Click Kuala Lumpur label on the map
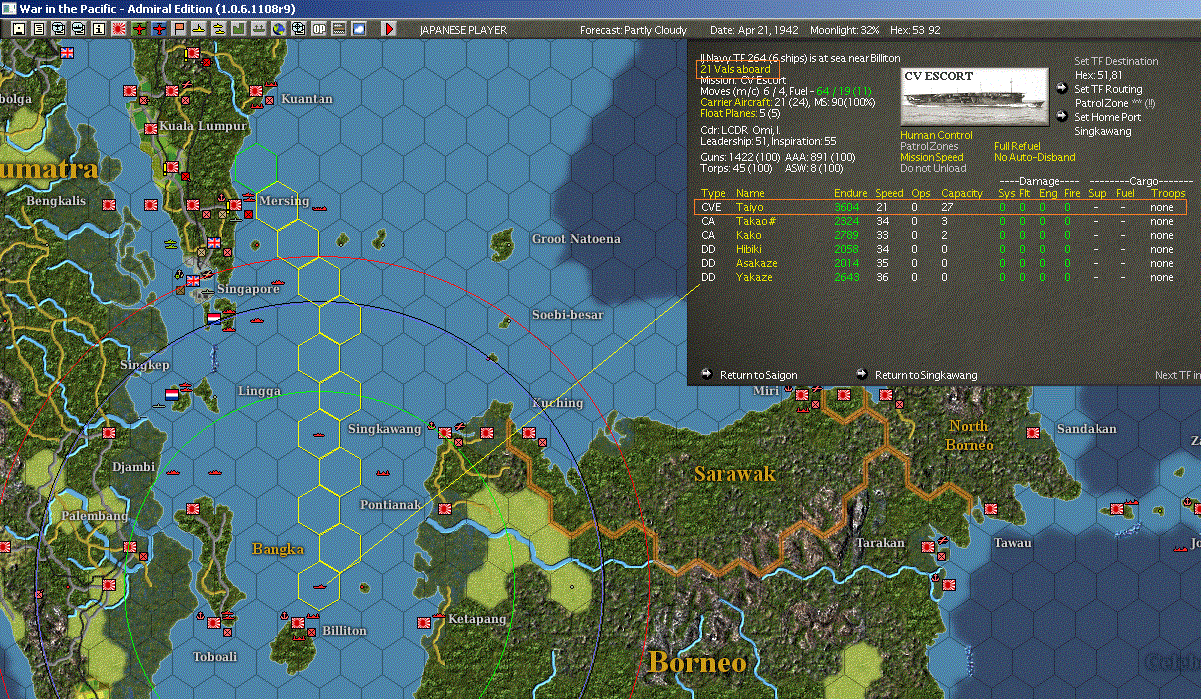The height and width of the screenshot is (699, 1201). pos(203,127)
